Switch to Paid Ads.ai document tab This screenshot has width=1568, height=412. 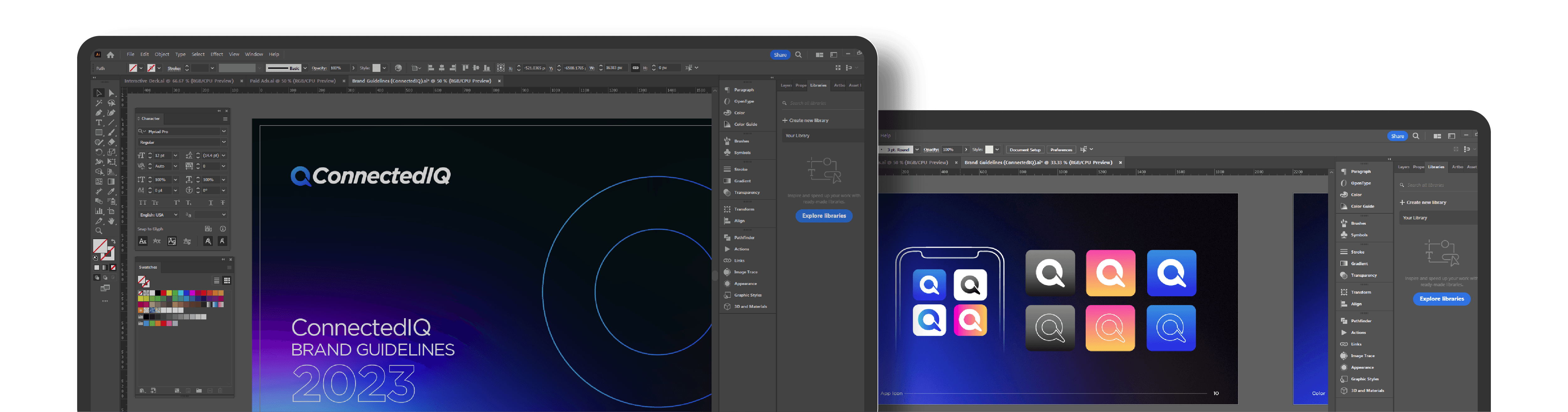292,80
